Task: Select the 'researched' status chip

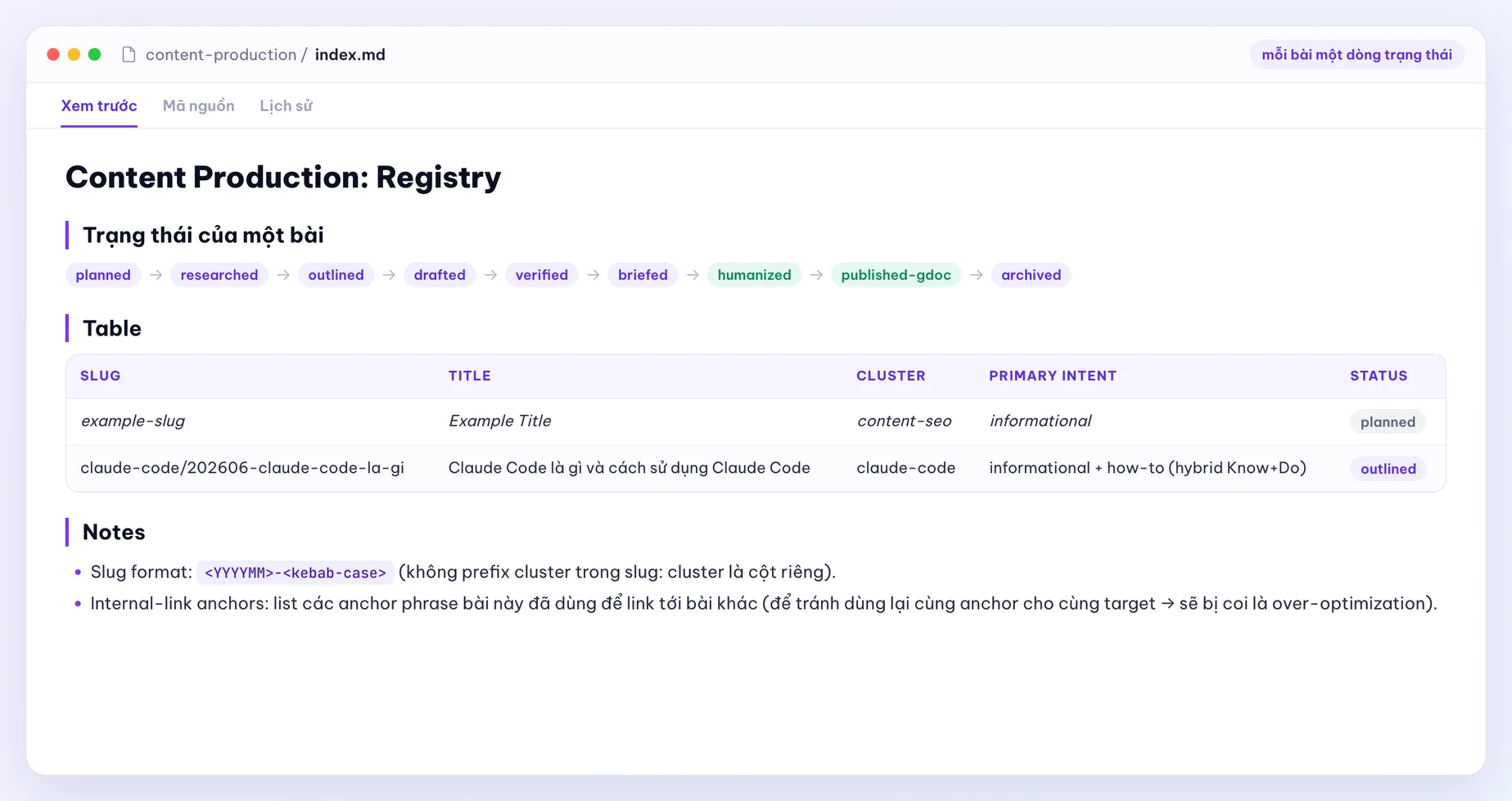Action: coord(219,275)
